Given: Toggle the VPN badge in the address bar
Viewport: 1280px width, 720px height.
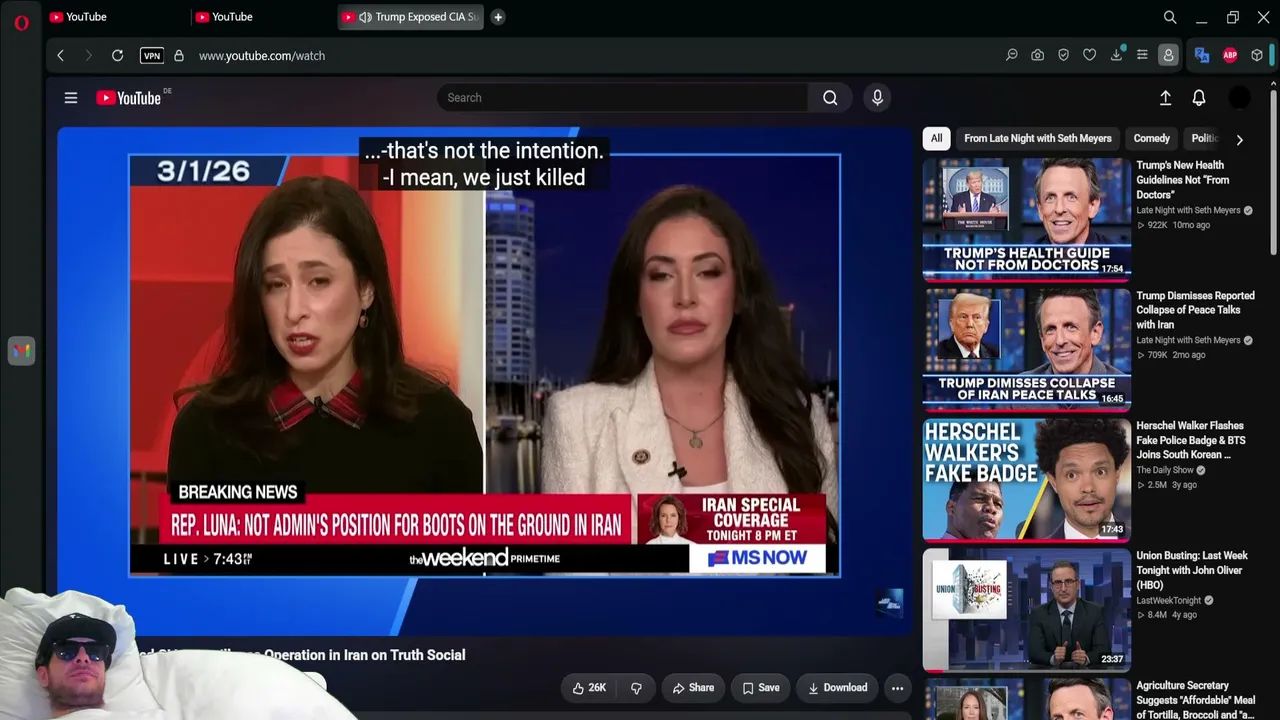Looking at the screenshot, I should point(152,56).
